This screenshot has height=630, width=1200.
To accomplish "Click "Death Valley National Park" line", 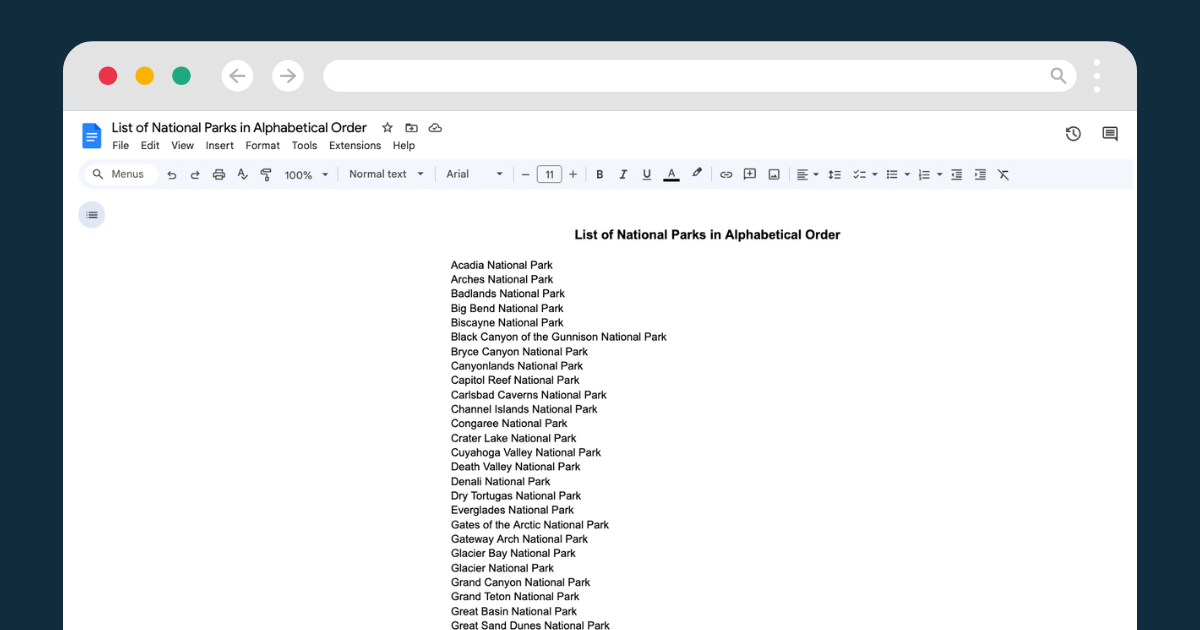I will click(x=515, y=467).
